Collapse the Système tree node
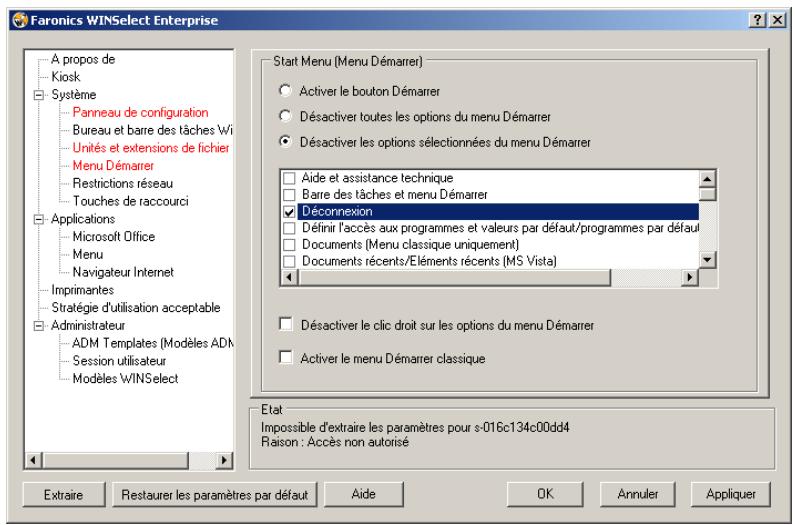 [39, 95]
